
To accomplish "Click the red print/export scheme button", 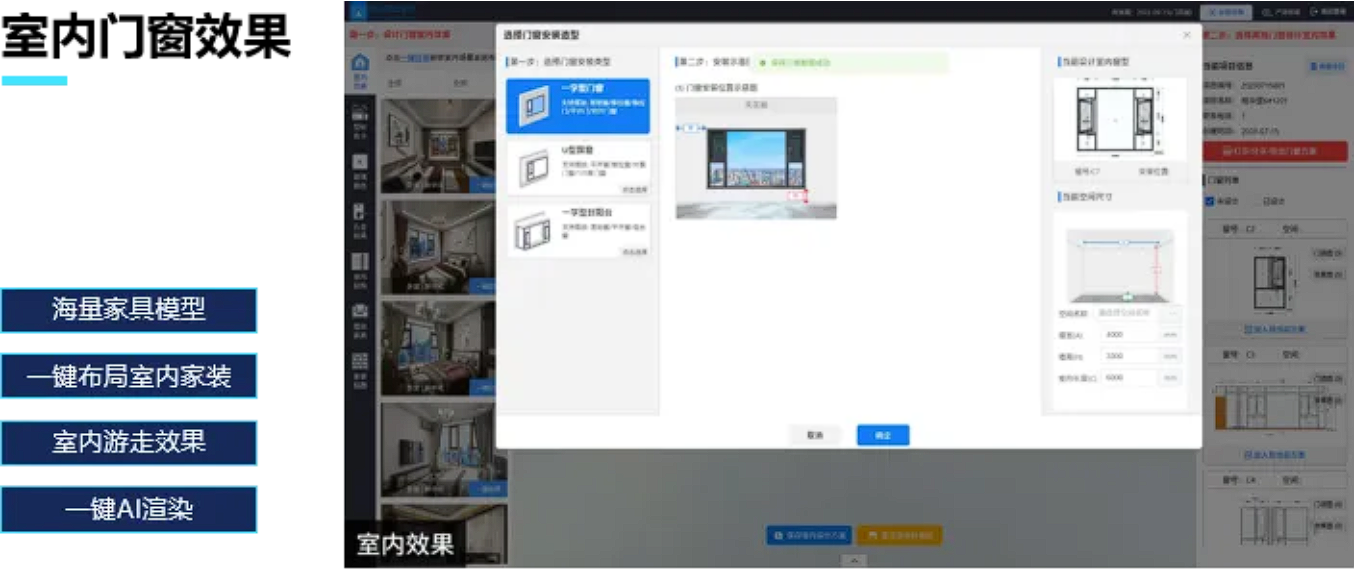I will (1274, 151).
